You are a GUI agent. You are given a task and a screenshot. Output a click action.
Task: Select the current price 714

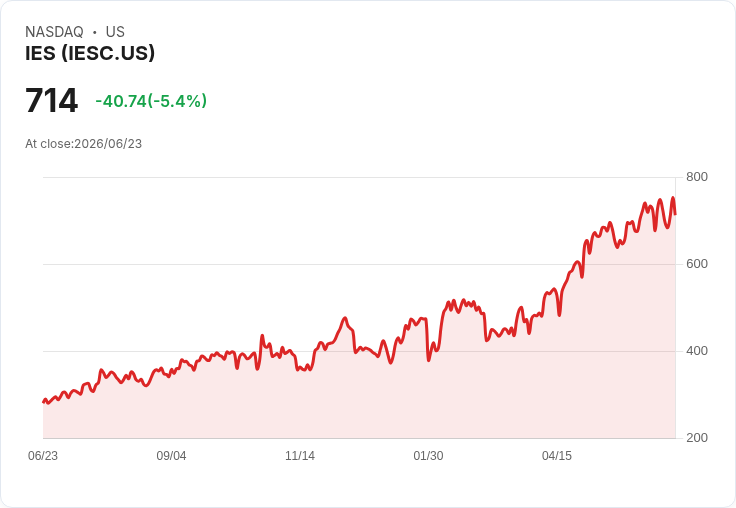point(52,100)
